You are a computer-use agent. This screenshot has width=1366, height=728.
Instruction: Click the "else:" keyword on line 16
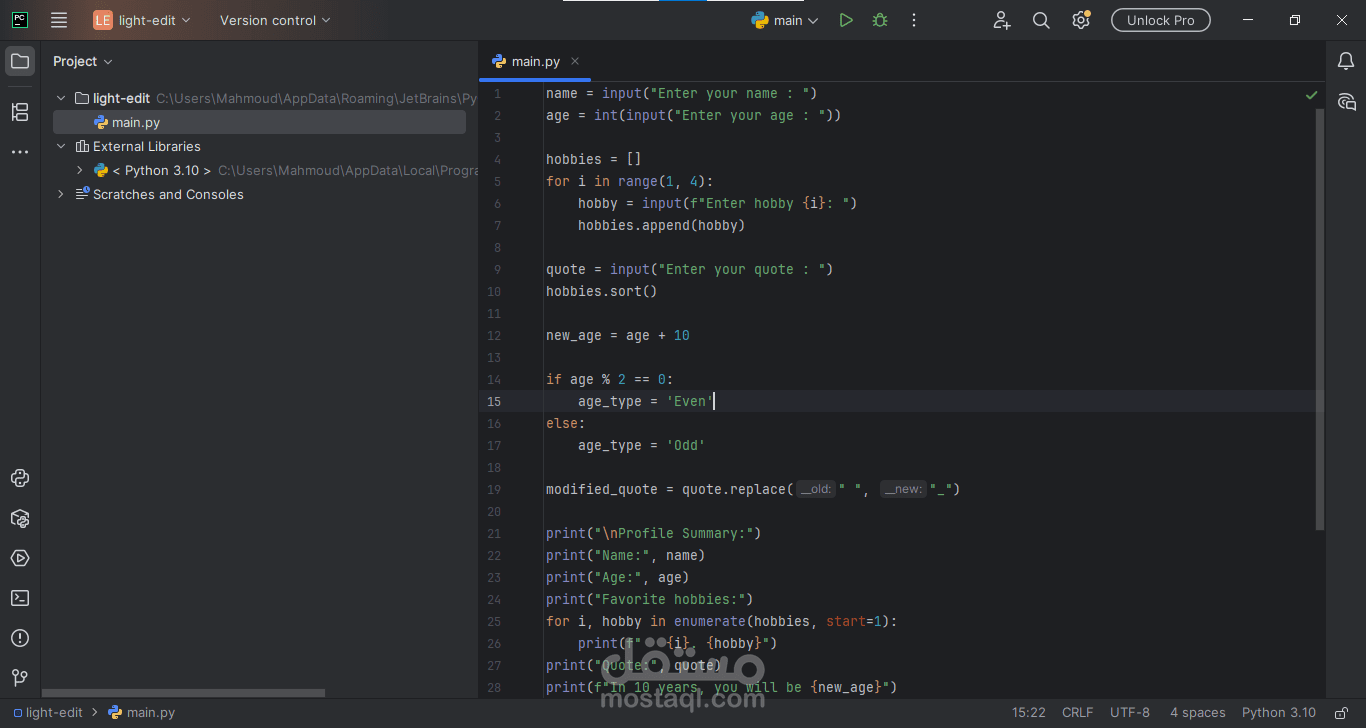566,424
